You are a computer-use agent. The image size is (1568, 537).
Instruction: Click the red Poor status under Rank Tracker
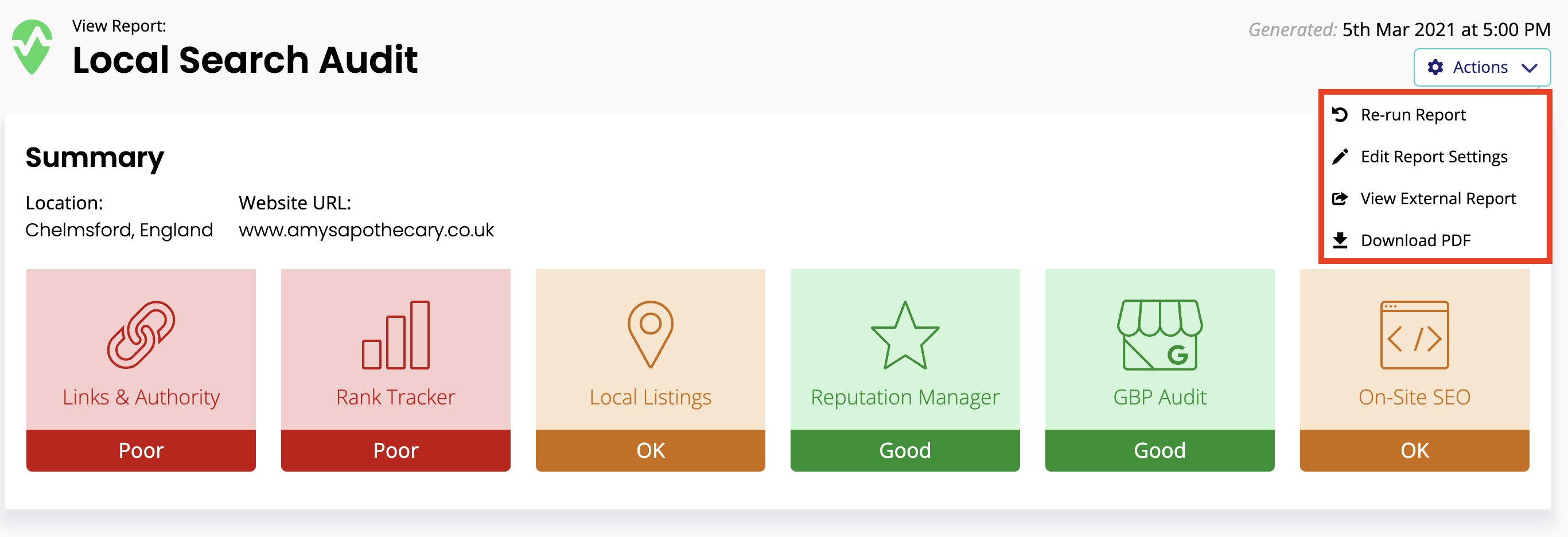tap(396, 450)
